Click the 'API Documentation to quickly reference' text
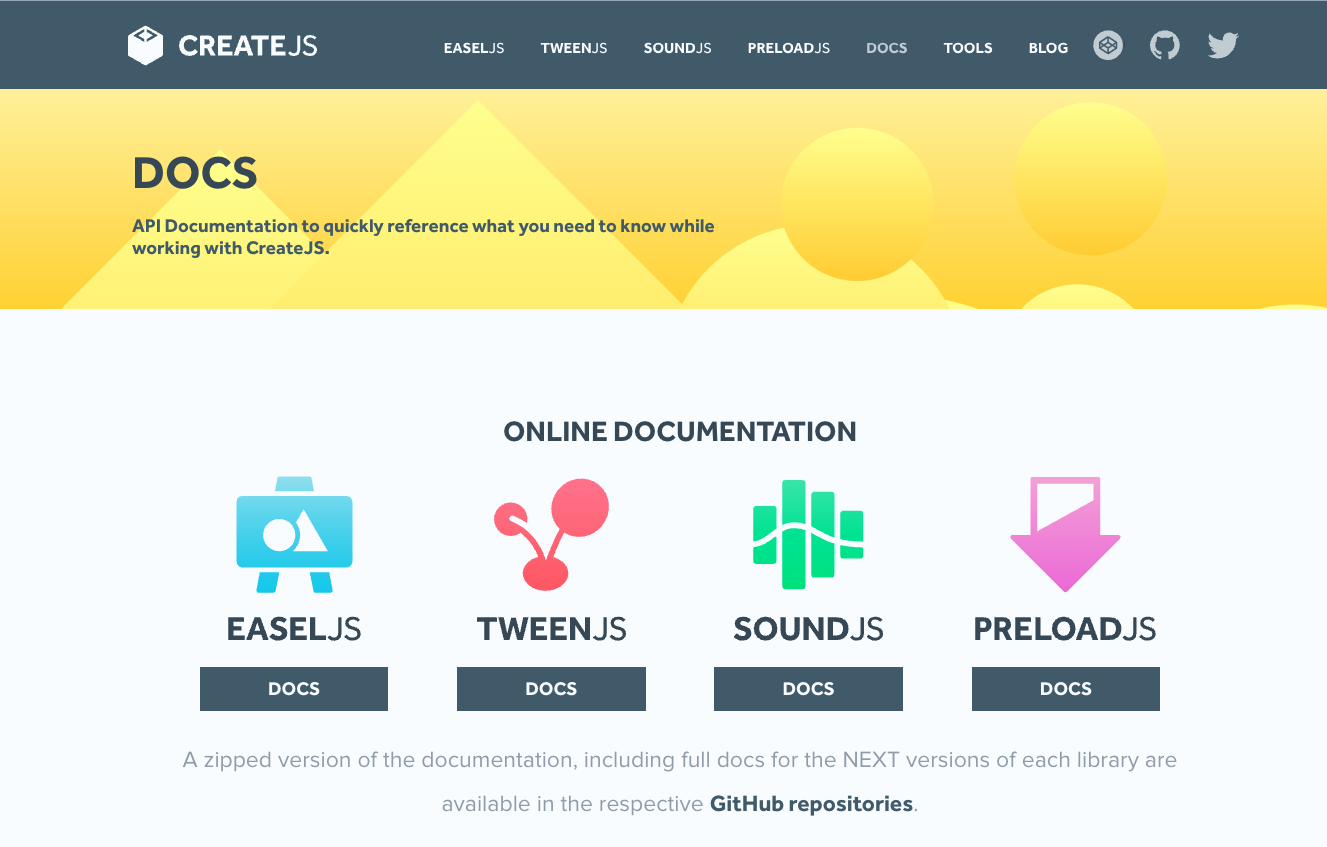The height and width of the screenshot is (847, 1327). tap(423, 237)
